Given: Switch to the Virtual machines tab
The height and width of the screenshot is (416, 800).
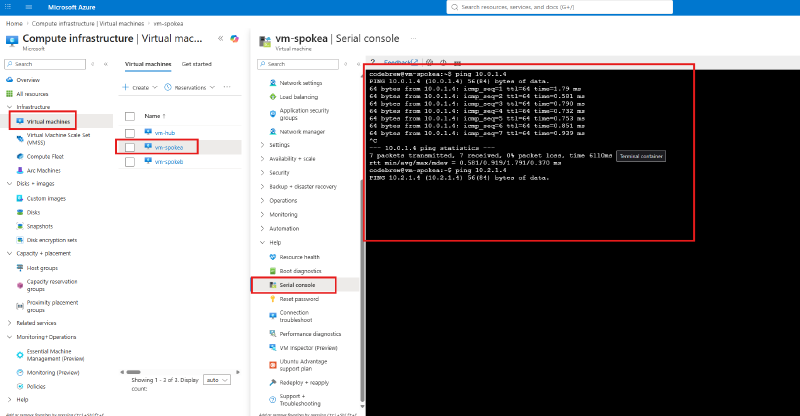Looking at the screenshot, I should (148, 64).
